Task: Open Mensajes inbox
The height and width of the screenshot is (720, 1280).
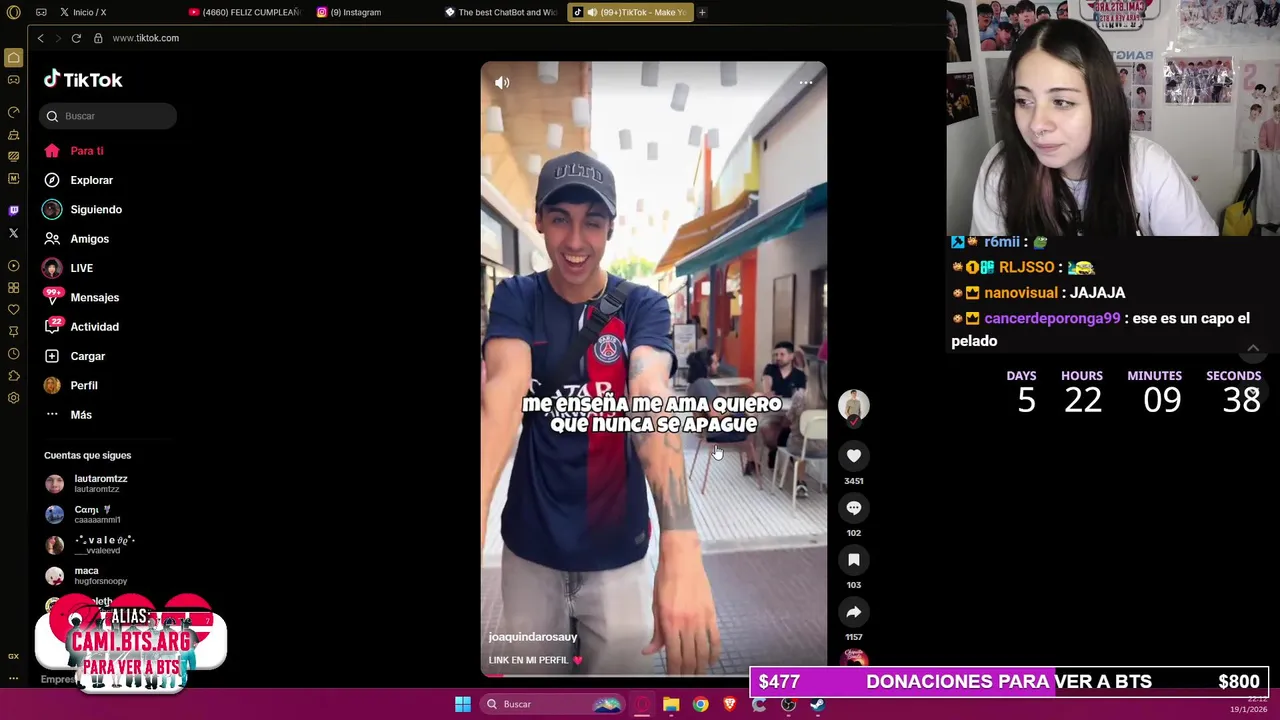Action: pos(82,298)
